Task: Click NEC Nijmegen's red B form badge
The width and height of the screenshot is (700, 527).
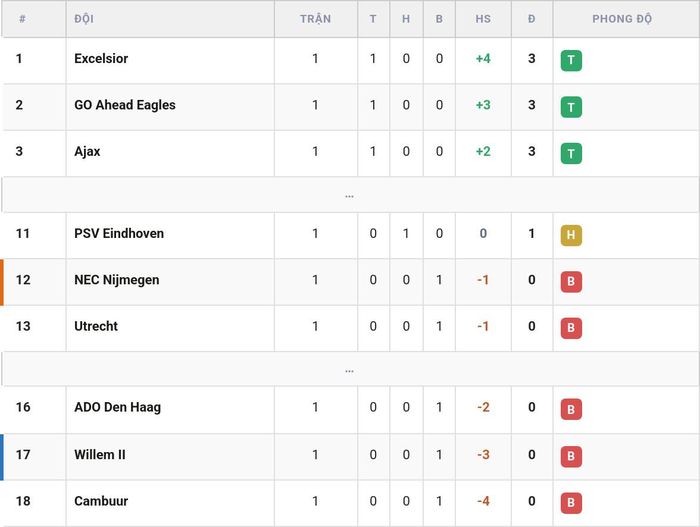Action: (x=571, y=282)
